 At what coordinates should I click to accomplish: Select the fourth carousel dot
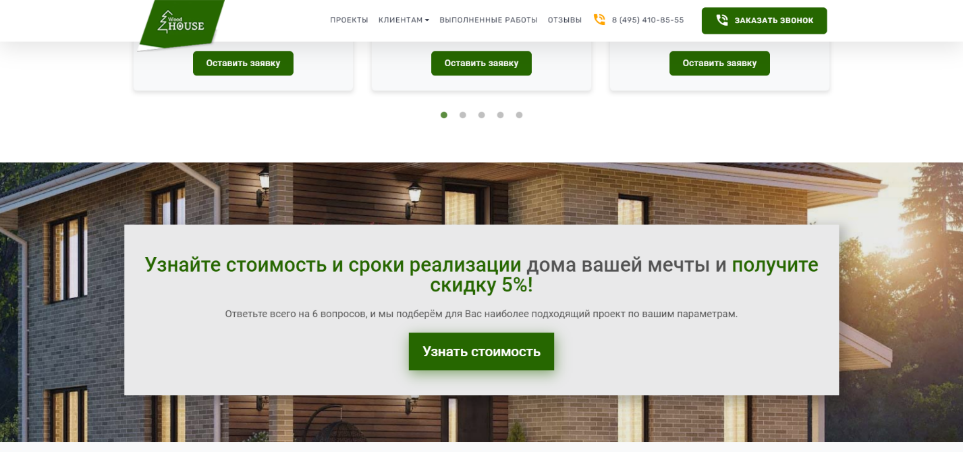click(x=500, y=115)
